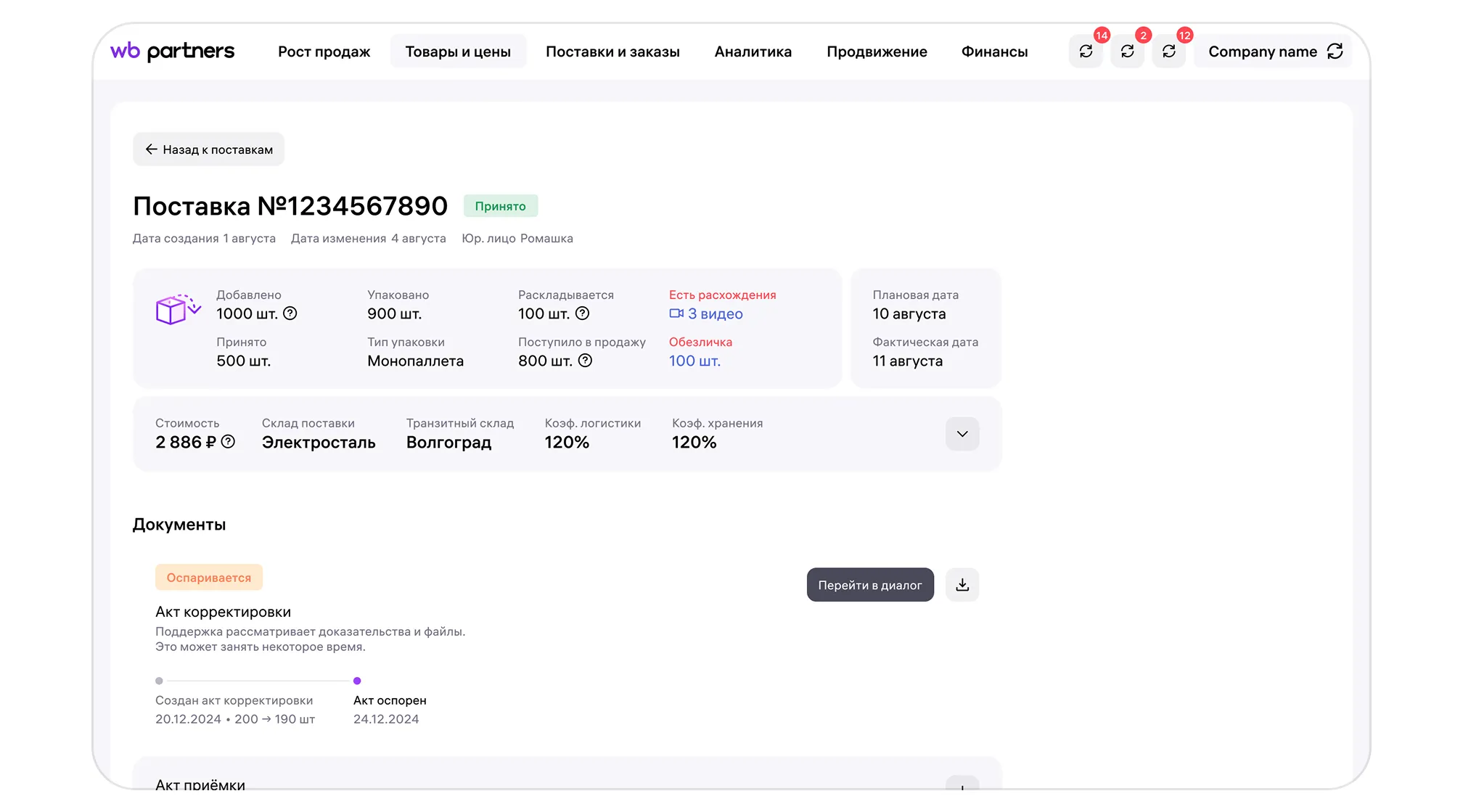Click help icon beside cost 2 886 ₽
1463x812 pixels.
click(228, 442)
